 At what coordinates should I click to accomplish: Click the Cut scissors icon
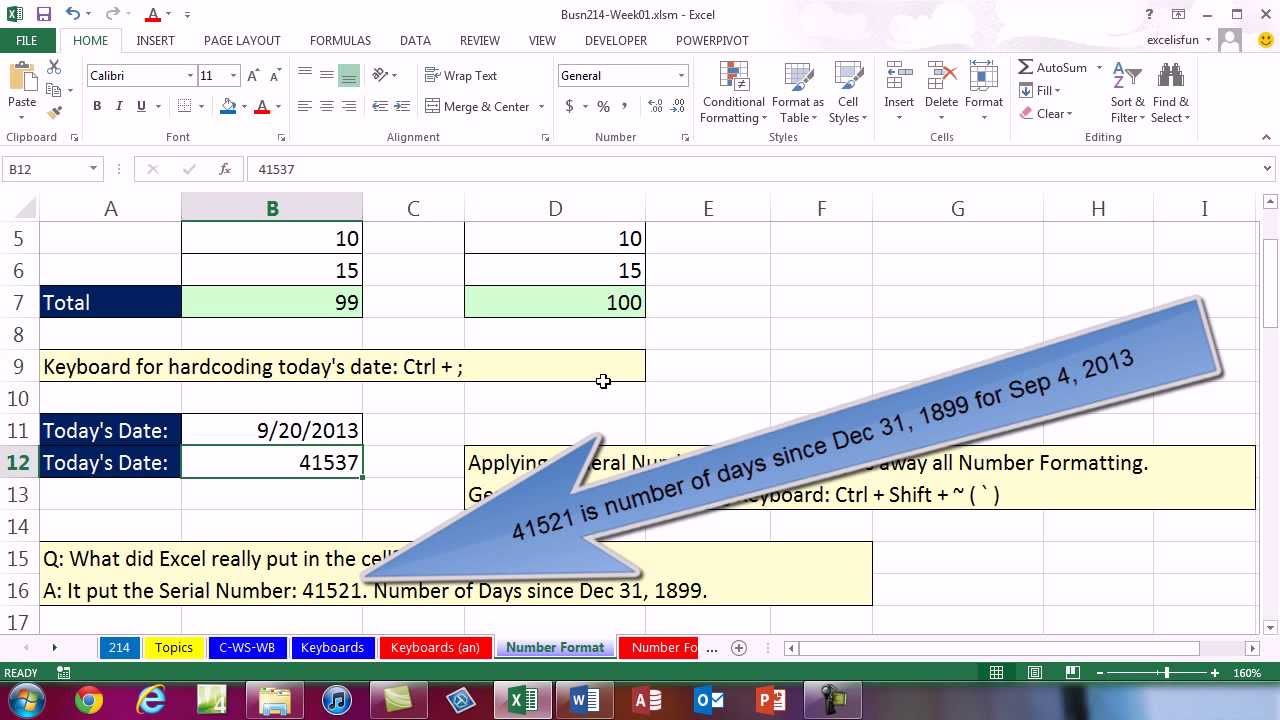click(54, 68)
